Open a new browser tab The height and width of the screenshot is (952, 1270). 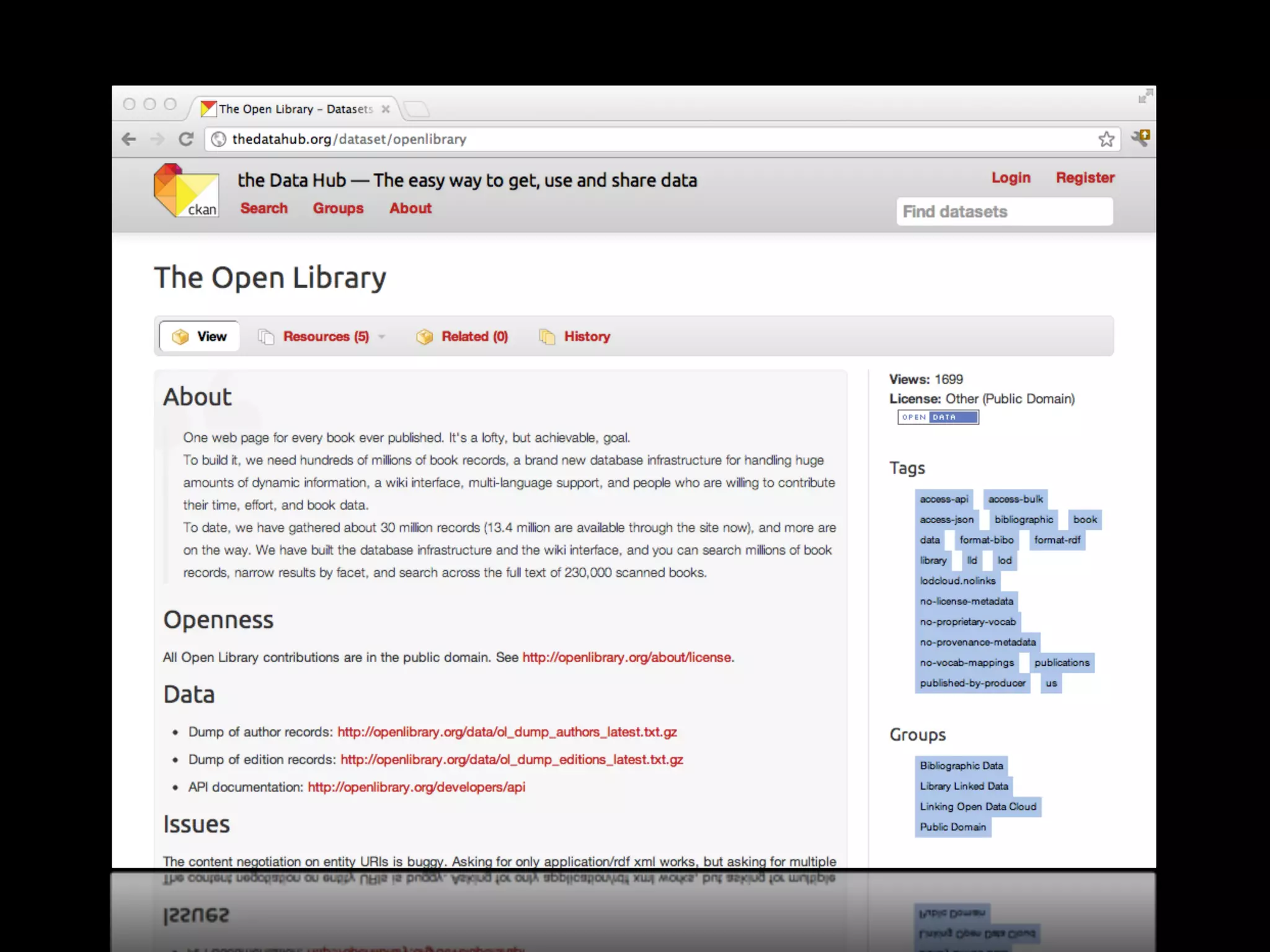(x=417, y=109)
